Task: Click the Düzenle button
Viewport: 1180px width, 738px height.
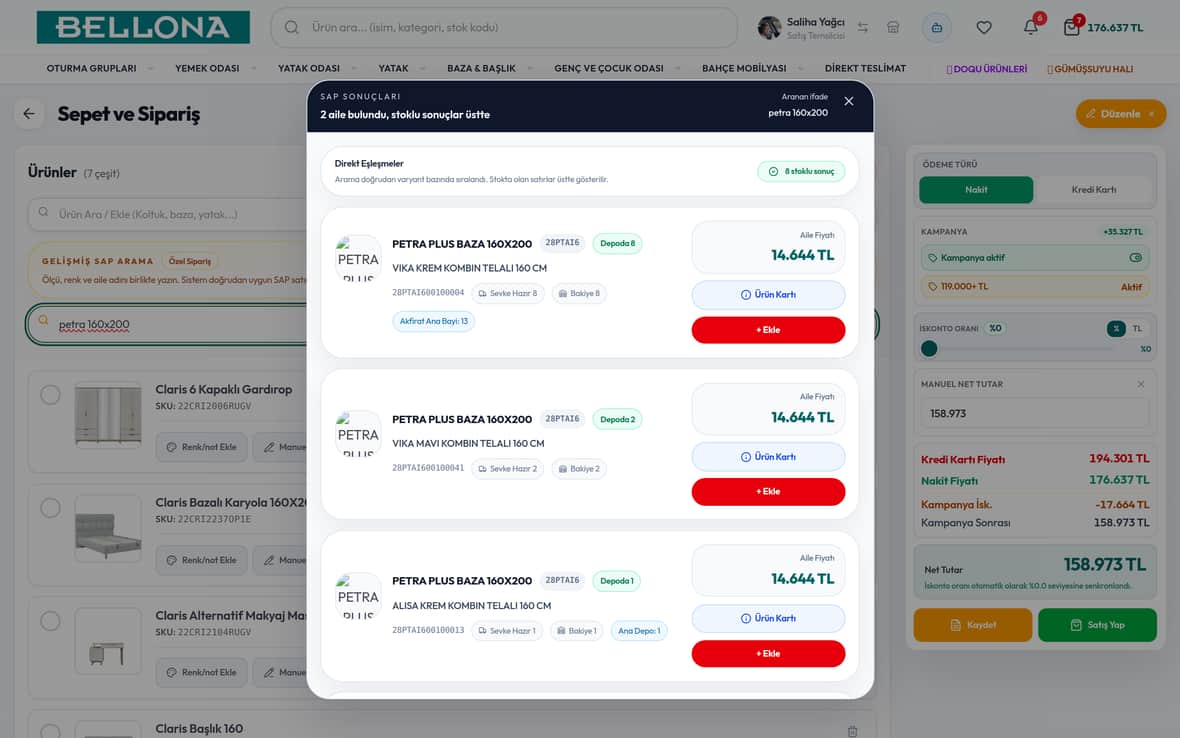Action: click(1121, 114)
